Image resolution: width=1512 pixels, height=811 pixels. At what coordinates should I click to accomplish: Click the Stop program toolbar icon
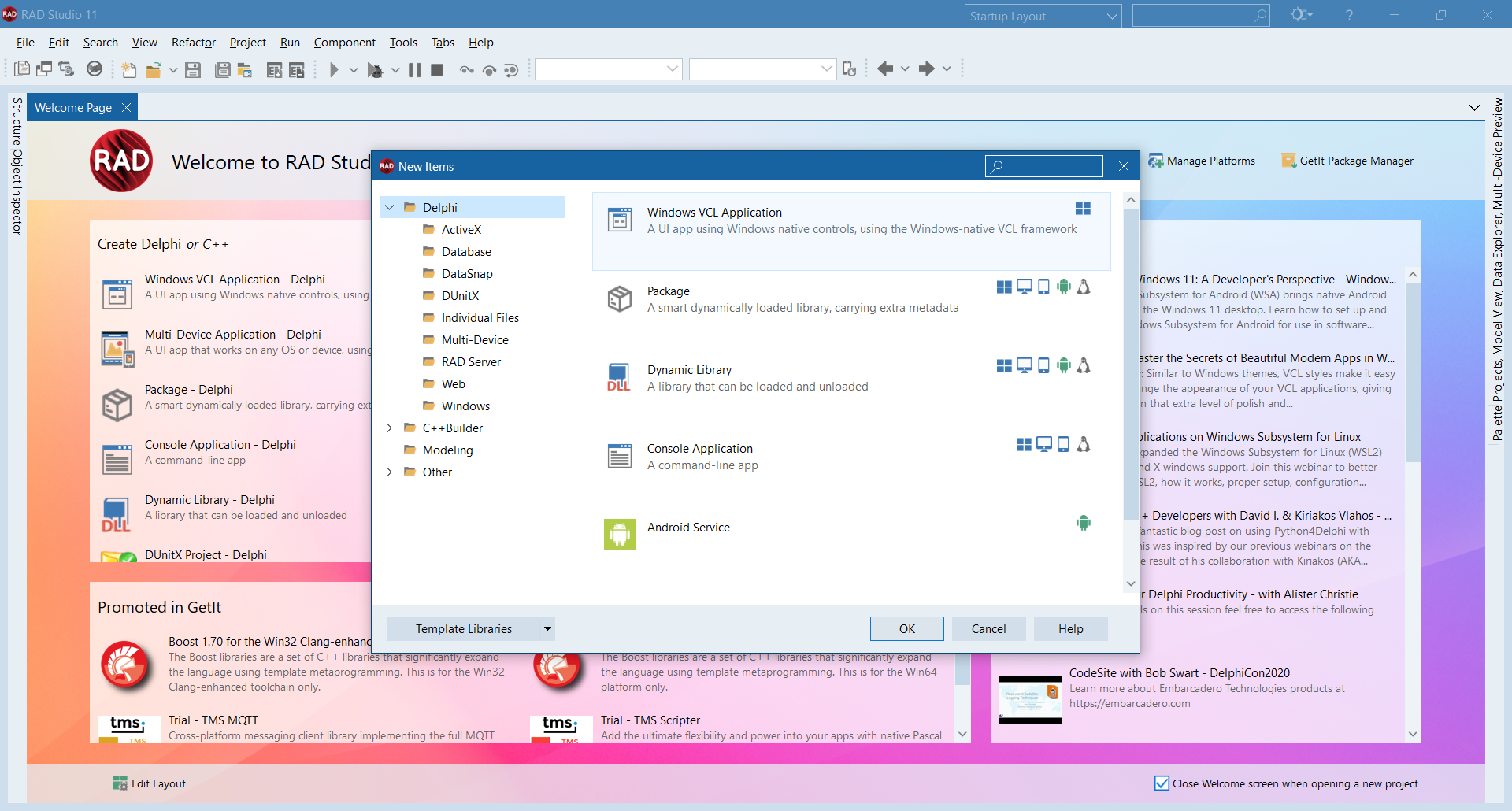437,70
